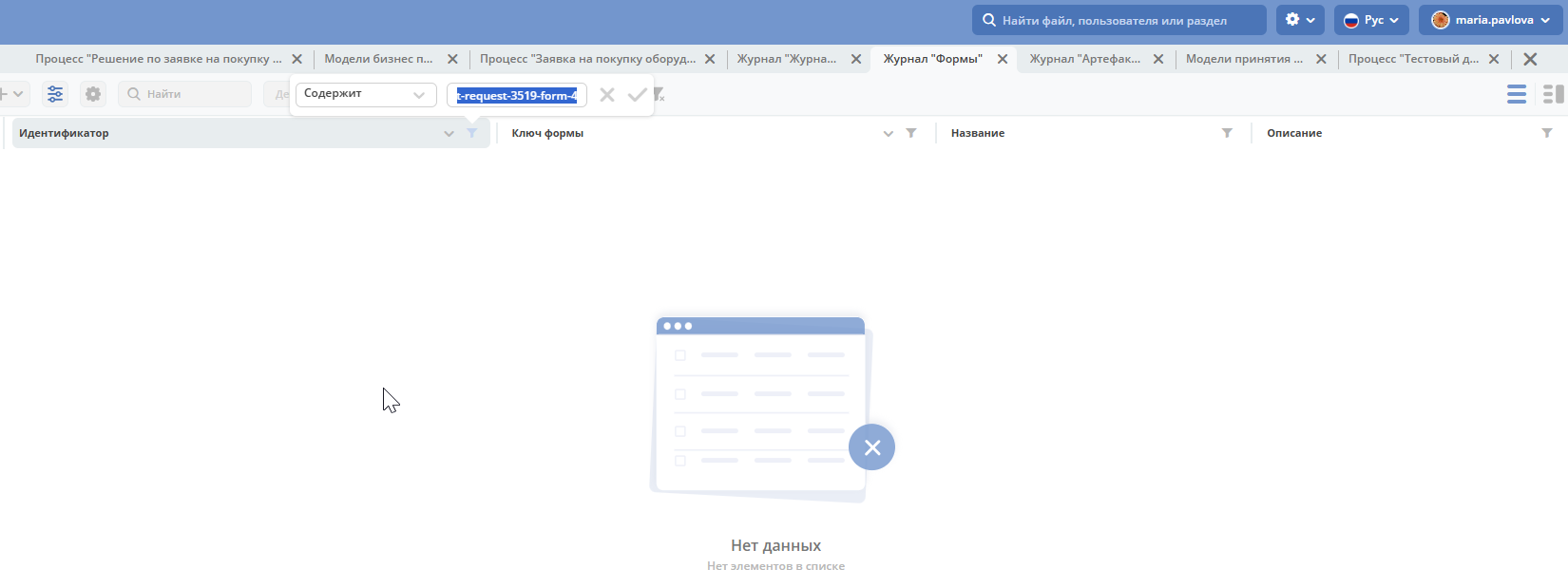Apply the filter with the checkmark icon
Viewport: 1568px width, 588px height.
(637, 95)
